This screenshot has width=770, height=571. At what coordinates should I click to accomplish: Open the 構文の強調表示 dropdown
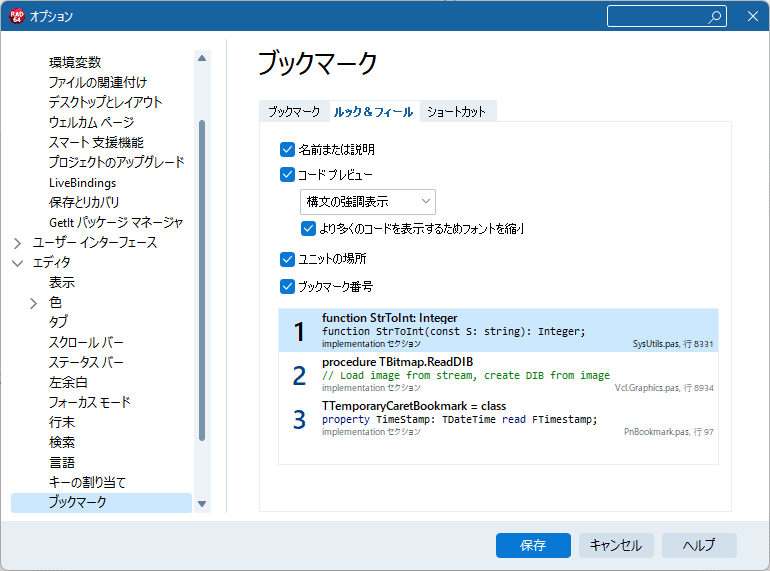(368, 202)
